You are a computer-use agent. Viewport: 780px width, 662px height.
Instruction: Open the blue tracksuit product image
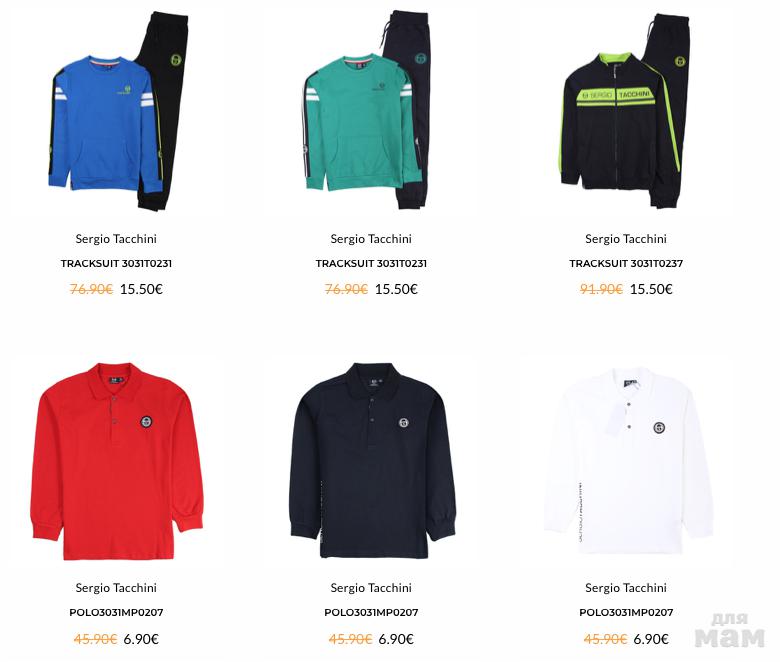(117, 110)
